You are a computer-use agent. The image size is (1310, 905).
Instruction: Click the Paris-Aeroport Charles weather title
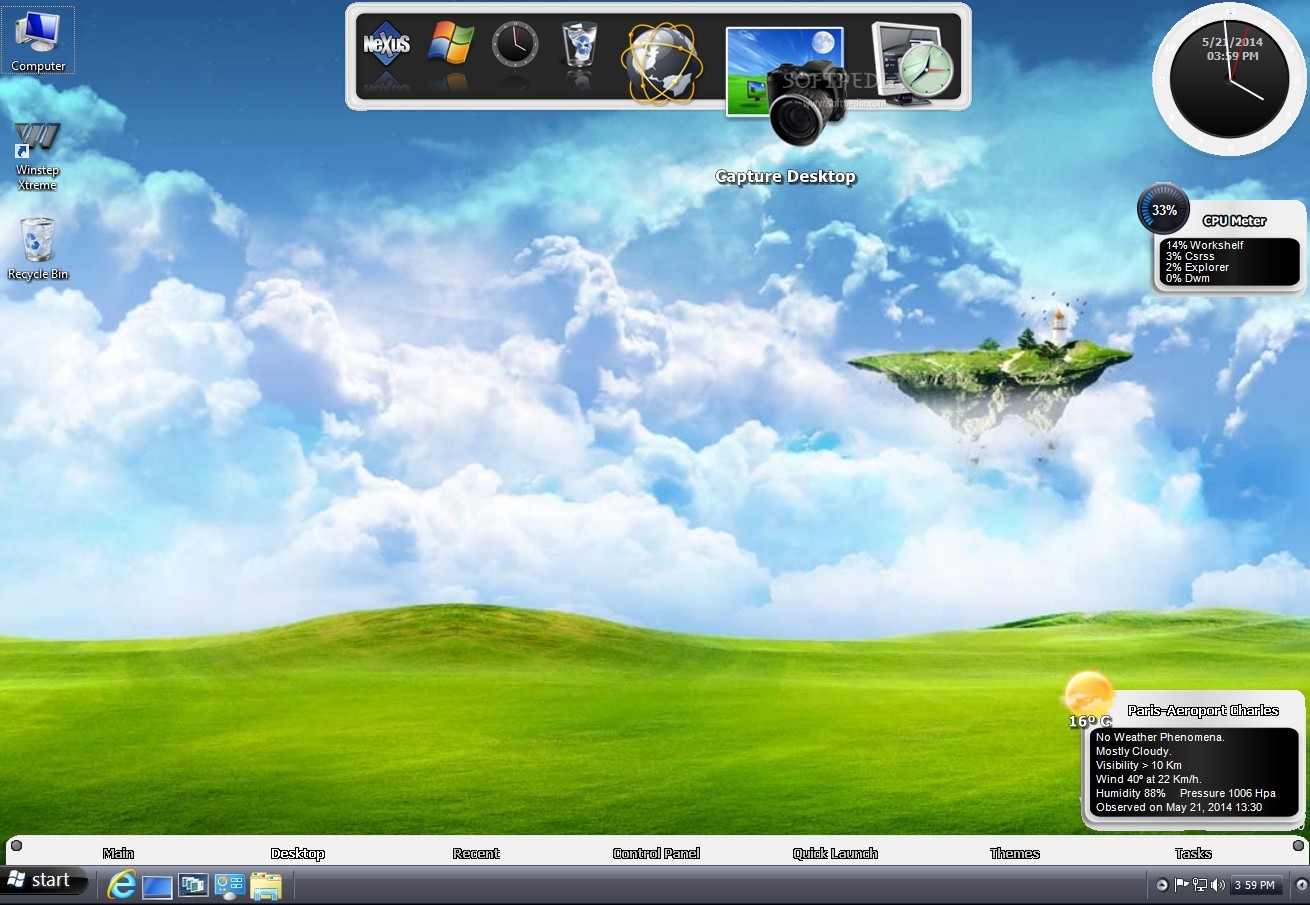click(1203, 711)
